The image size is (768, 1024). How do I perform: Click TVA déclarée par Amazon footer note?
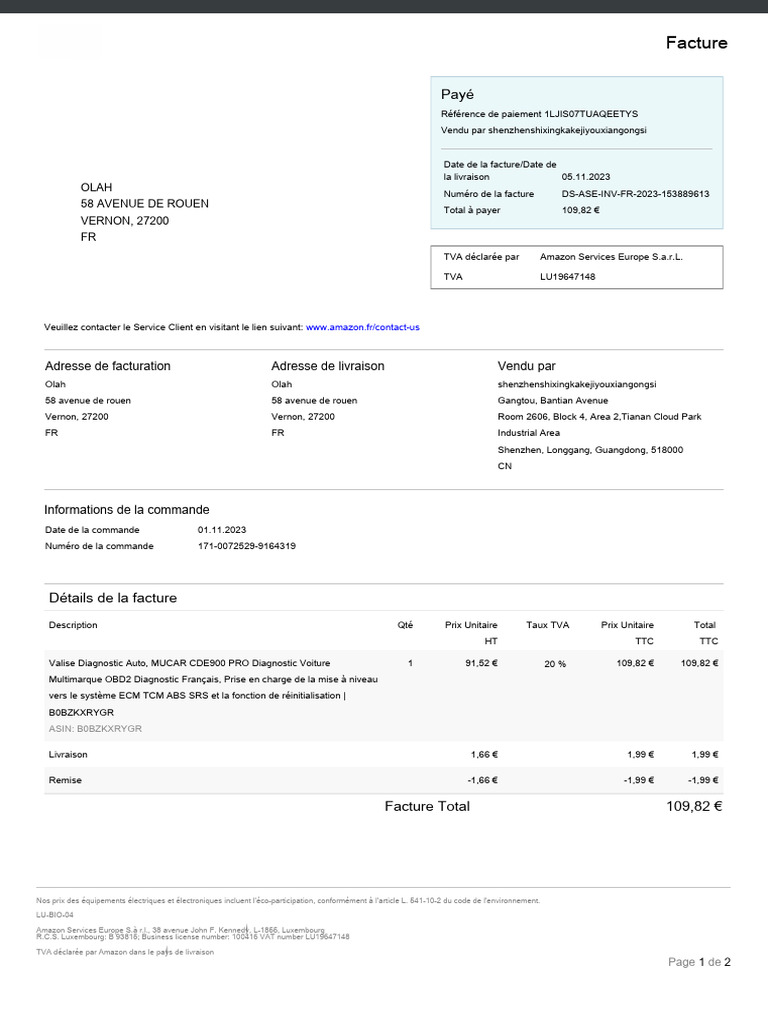coord(125,952)
